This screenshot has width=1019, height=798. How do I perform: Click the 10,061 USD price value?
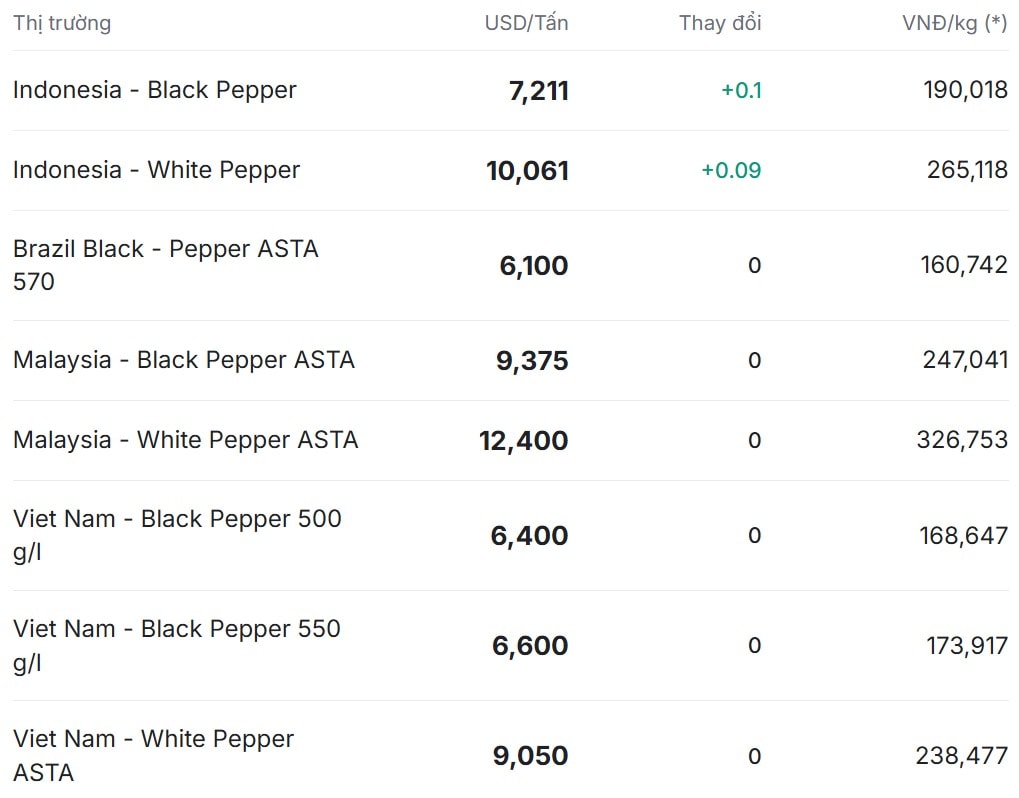527,171
